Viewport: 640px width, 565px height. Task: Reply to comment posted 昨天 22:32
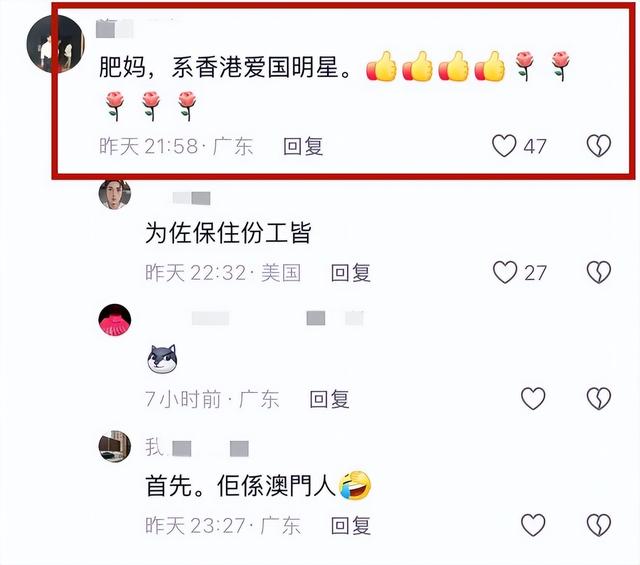tap(351, 273)
